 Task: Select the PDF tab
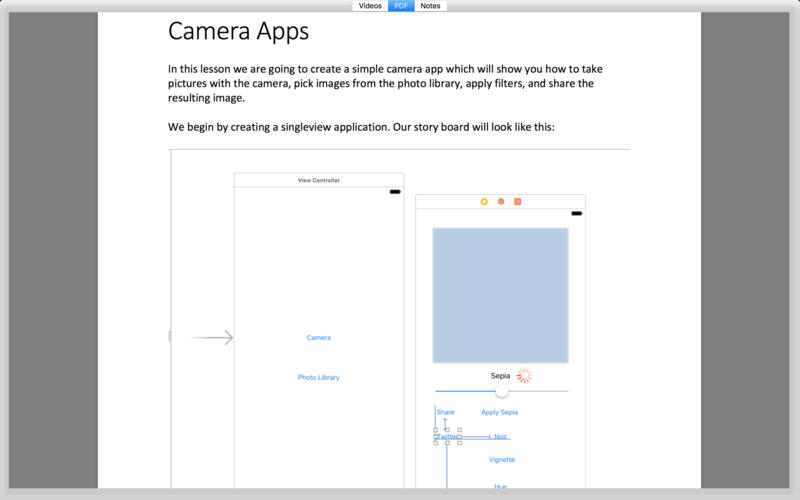(401, 6)
